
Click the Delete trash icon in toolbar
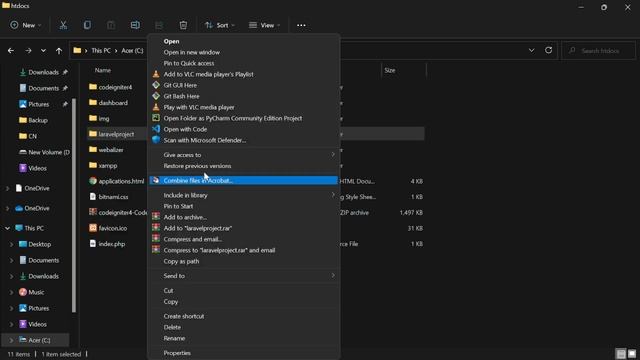coord(183,25)
